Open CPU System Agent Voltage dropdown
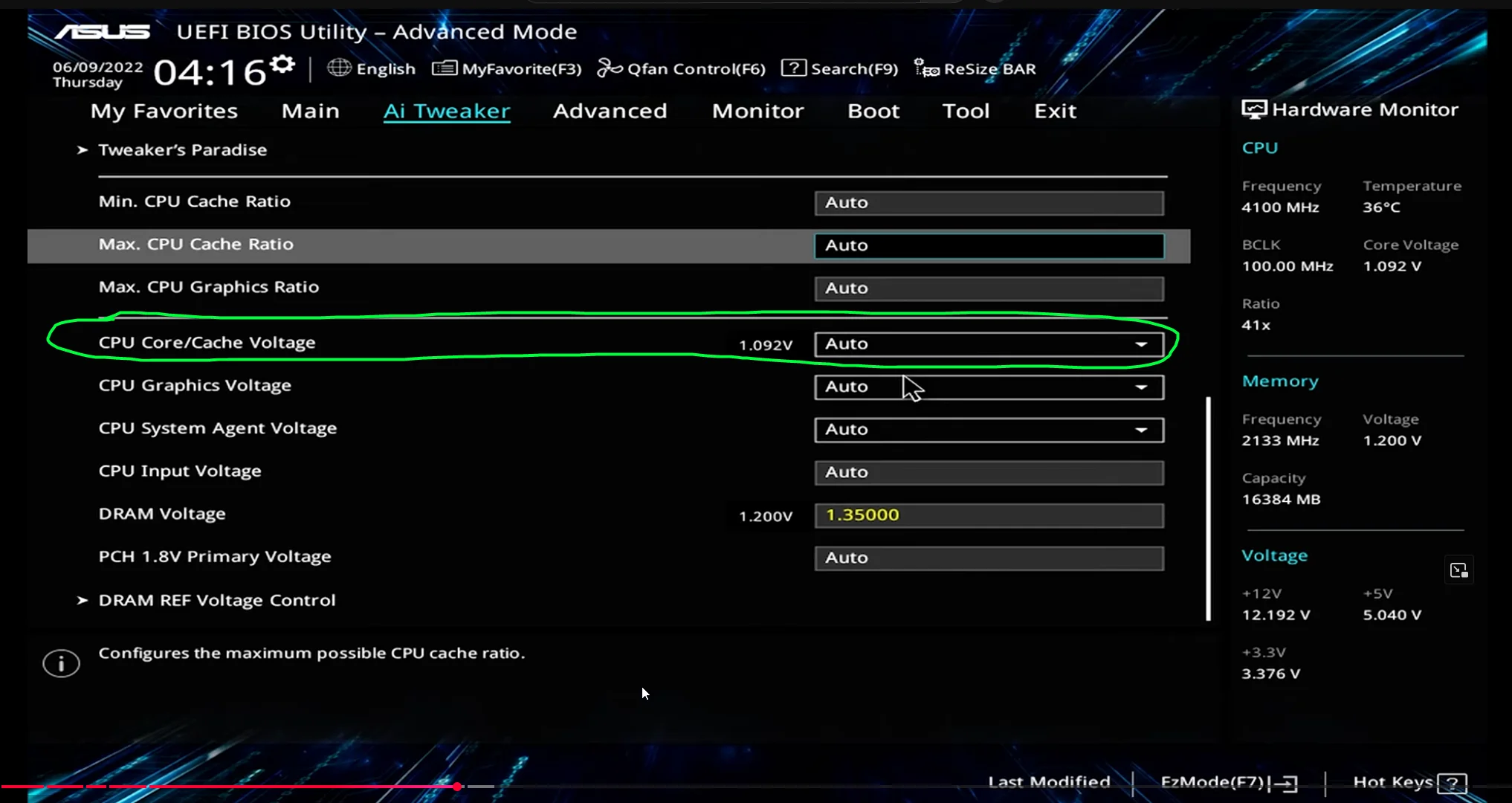1512x803 pixels. point(1140,430)
